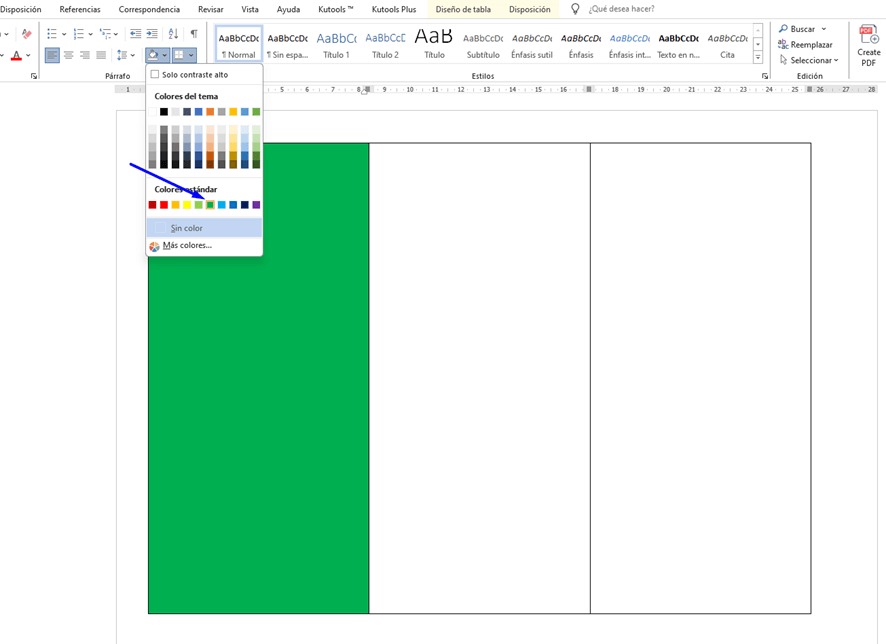Click the bullet list icon

point(52,34)
